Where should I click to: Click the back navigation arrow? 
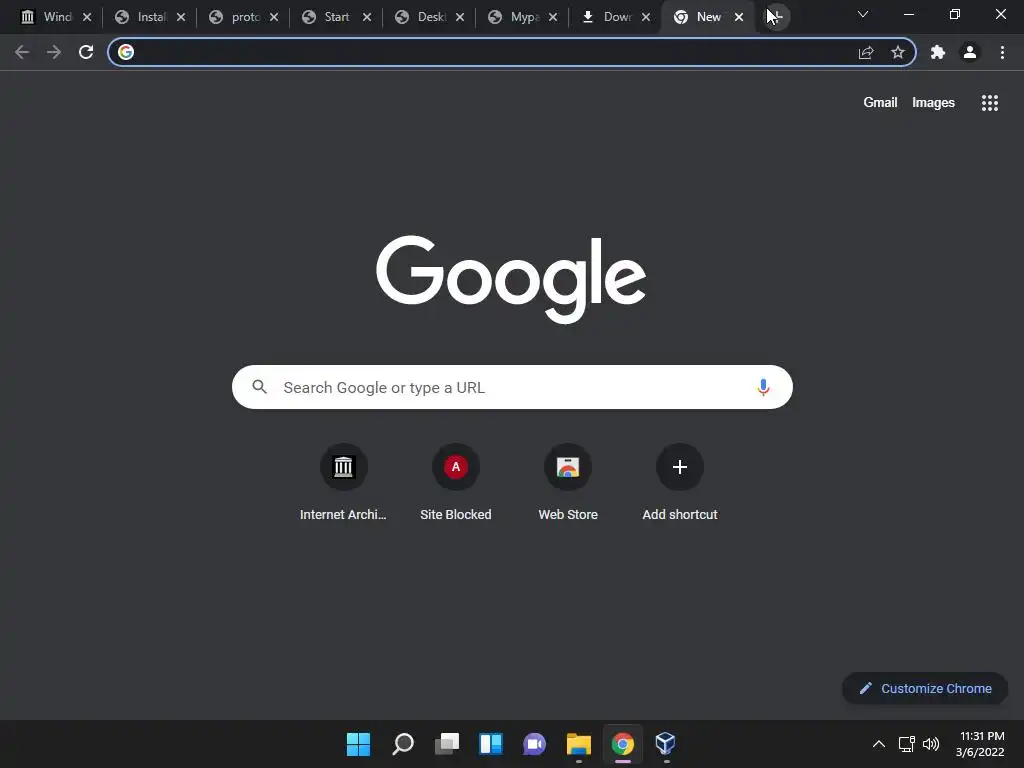coord(22,52)
